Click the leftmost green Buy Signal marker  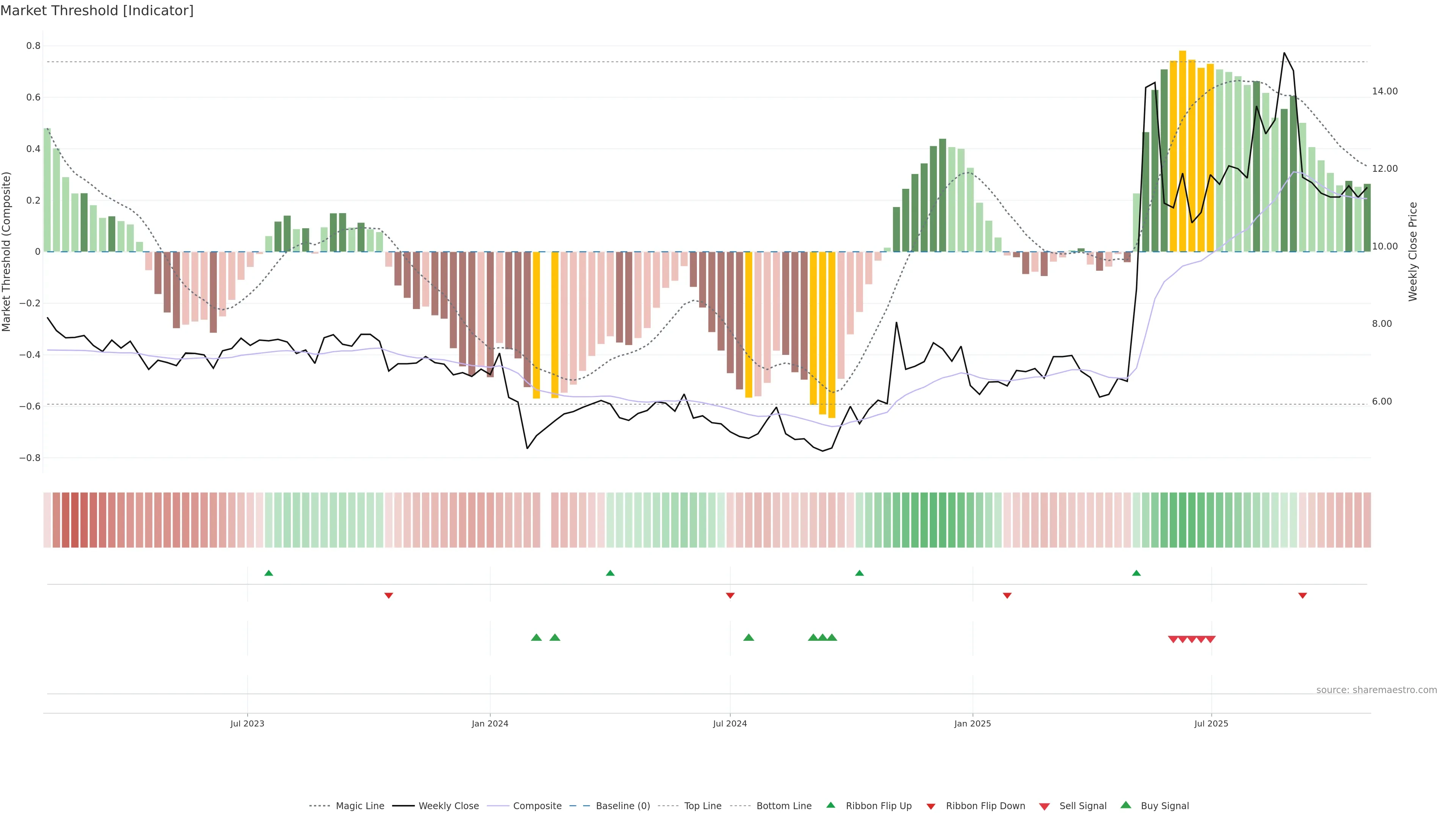537,637
